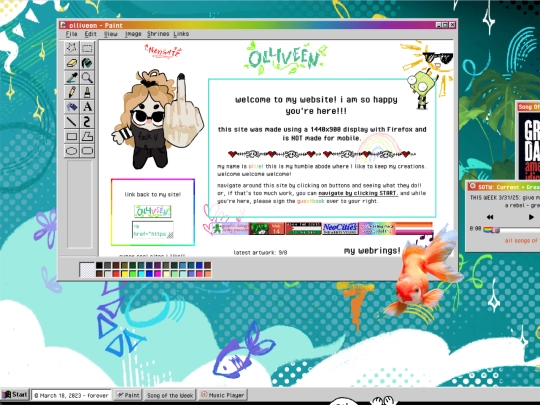Click the 'latest artwork: 9/8' text
The height and width of the screenshot is (405, 540).
[x=260, y=252]
